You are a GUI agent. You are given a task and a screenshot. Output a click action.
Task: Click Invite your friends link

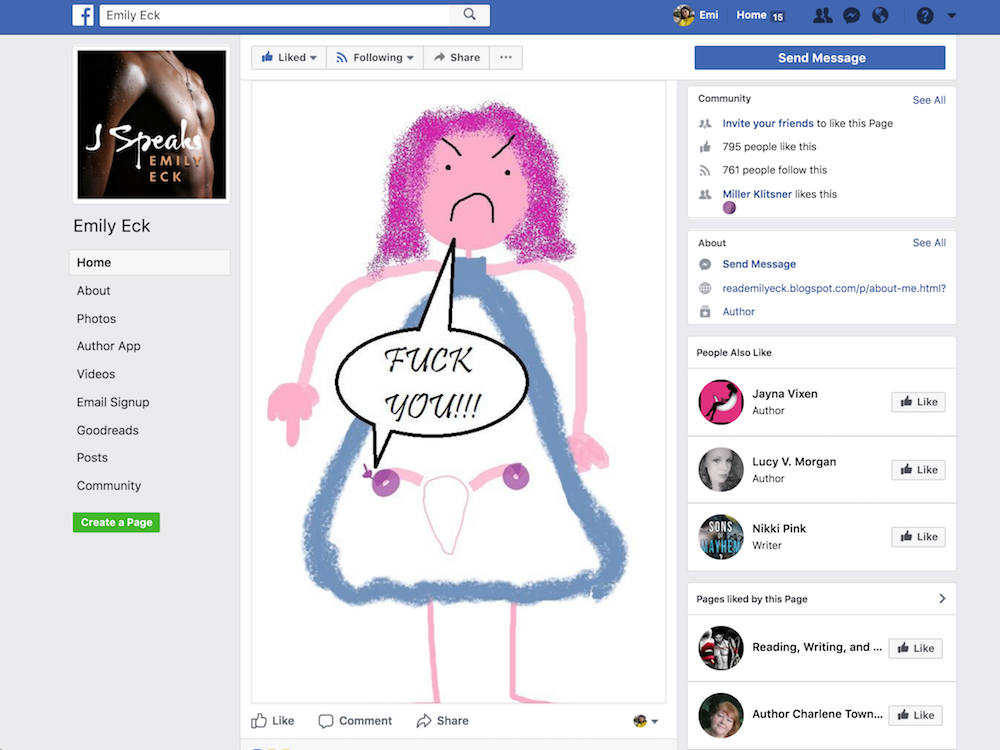(x=768, y=123)
